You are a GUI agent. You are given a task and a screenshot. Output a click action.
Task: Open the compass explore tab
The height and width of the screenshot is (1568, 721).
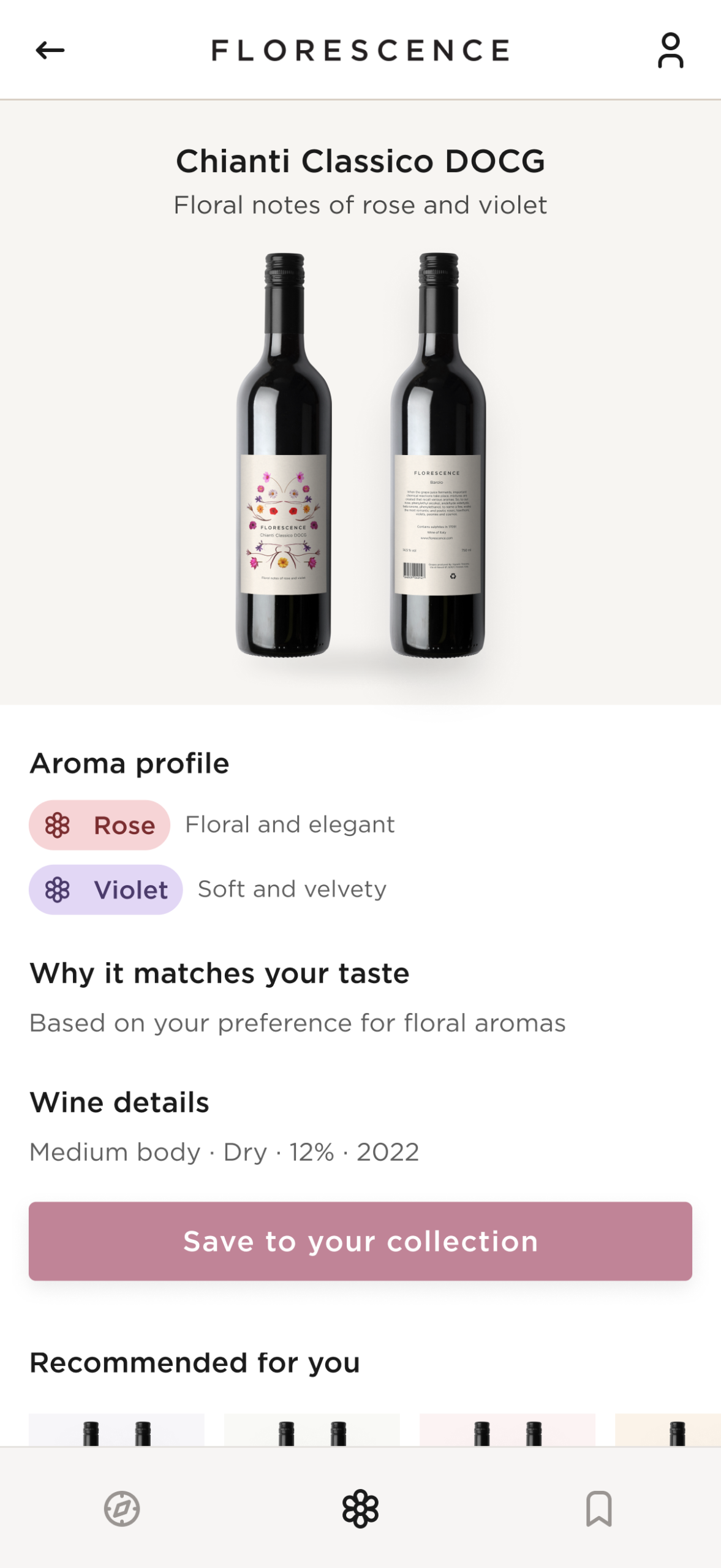pos(122,1508)
